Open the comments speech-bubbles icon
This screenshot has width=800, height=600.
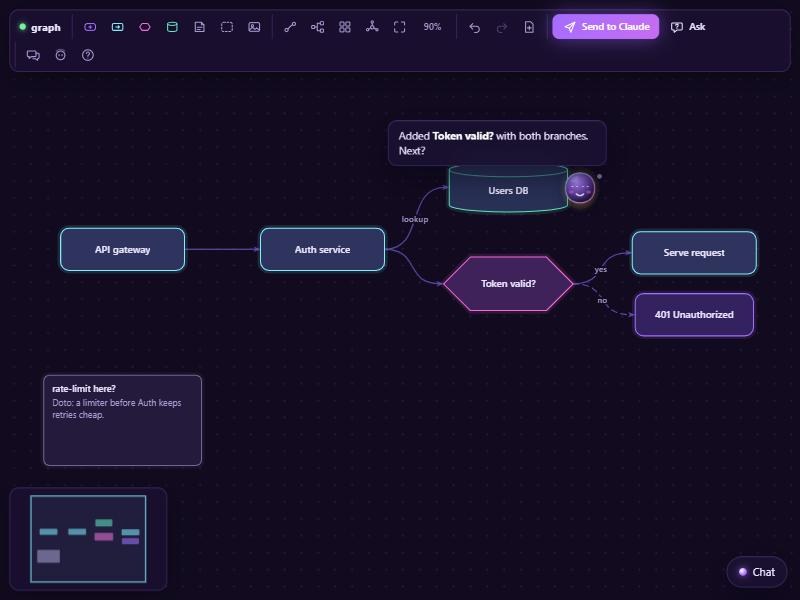tap(33, 55)
